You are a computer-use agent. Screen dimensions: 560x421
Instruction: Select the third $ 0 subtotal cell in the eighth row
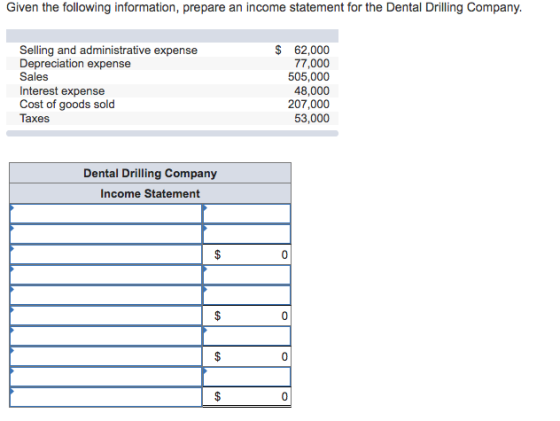(x=247, y=356)
